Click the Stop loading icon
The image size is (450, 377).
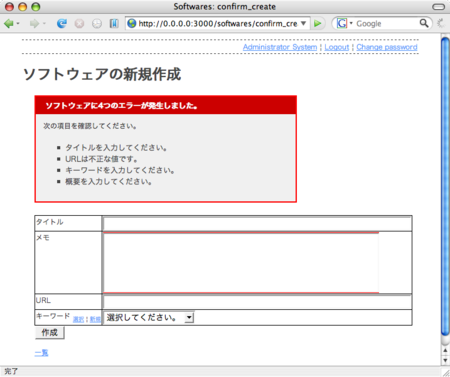pyautogui.click(x=79, y=24)
